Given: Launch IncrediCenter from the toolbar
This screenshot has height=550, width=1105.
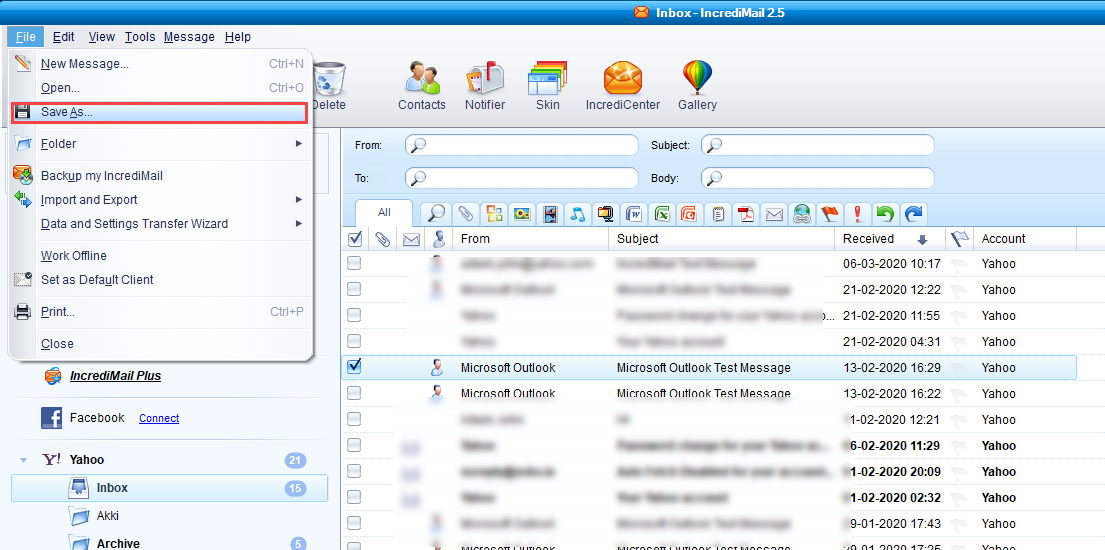Looking at the screenshot, I should coord(621,85).
